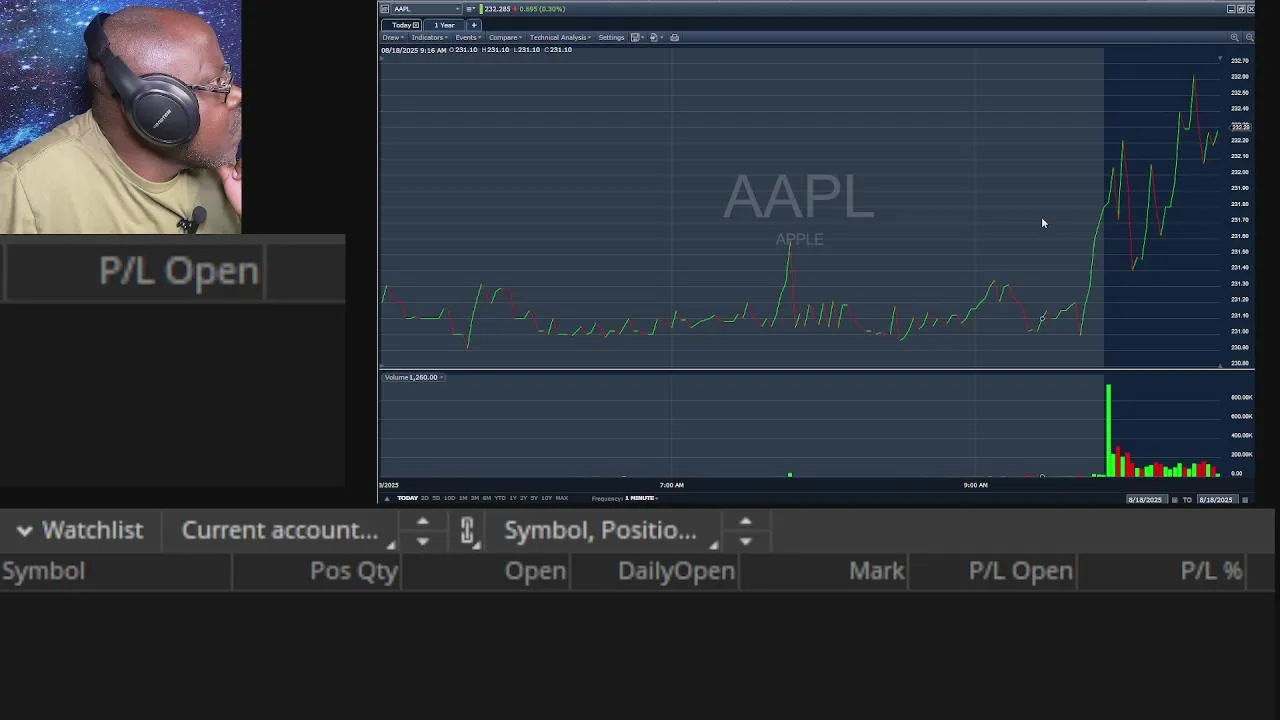Click the stepper arrows next to Symbol, Position
The height and width of the screenshot is (720, 1280).
[745, 531]
